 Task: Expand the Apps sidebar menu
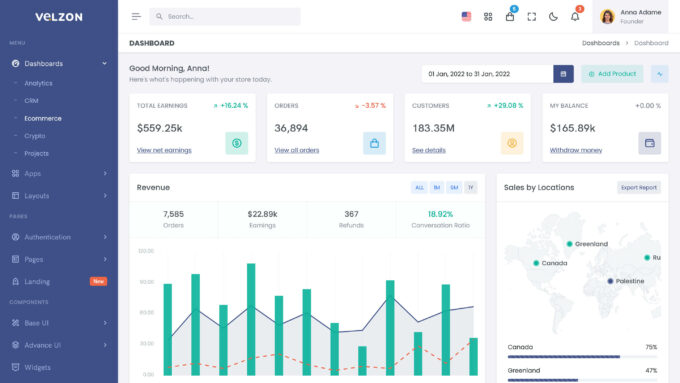coord(59,173)
